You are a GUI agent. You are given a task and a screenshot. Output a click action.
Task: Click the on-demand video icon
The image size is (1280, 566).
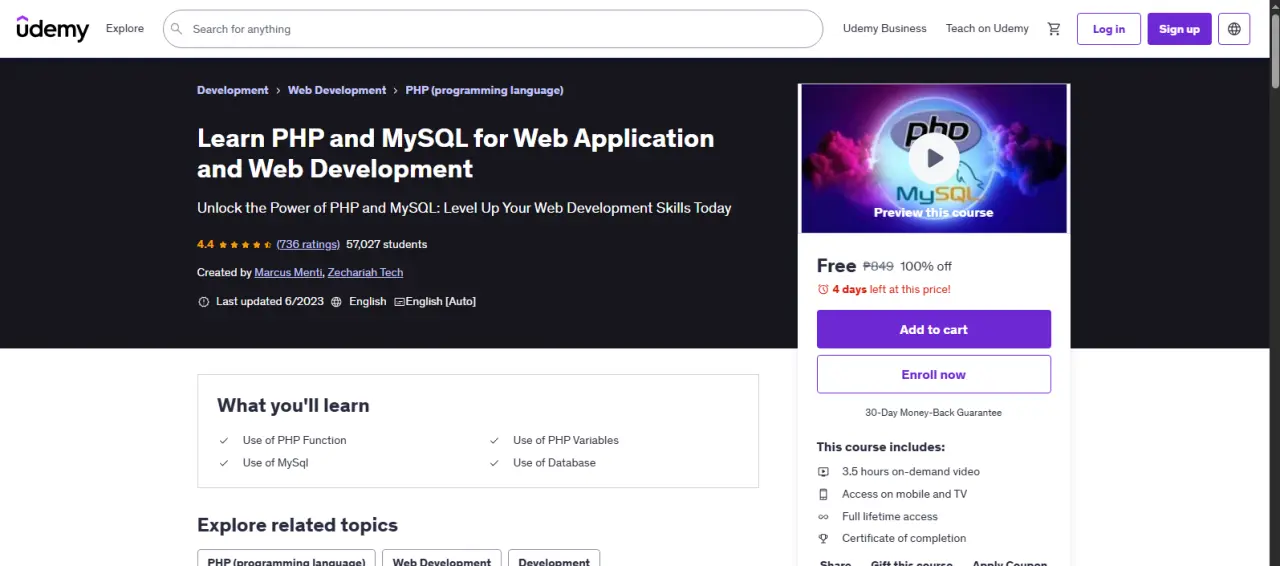(823, 471)
